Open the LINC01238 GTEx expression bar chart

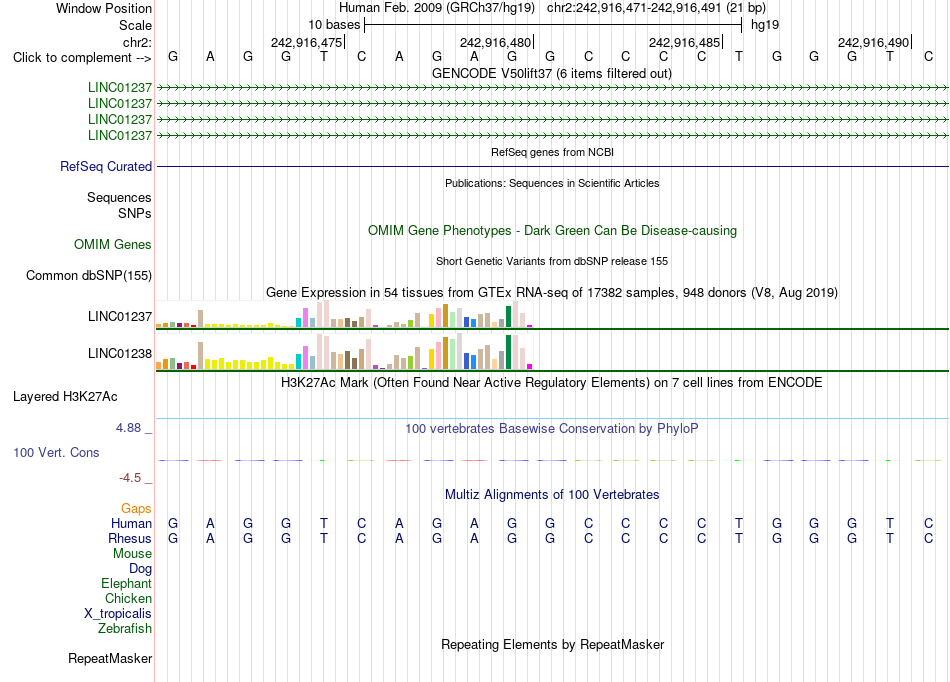click(344, 351)
